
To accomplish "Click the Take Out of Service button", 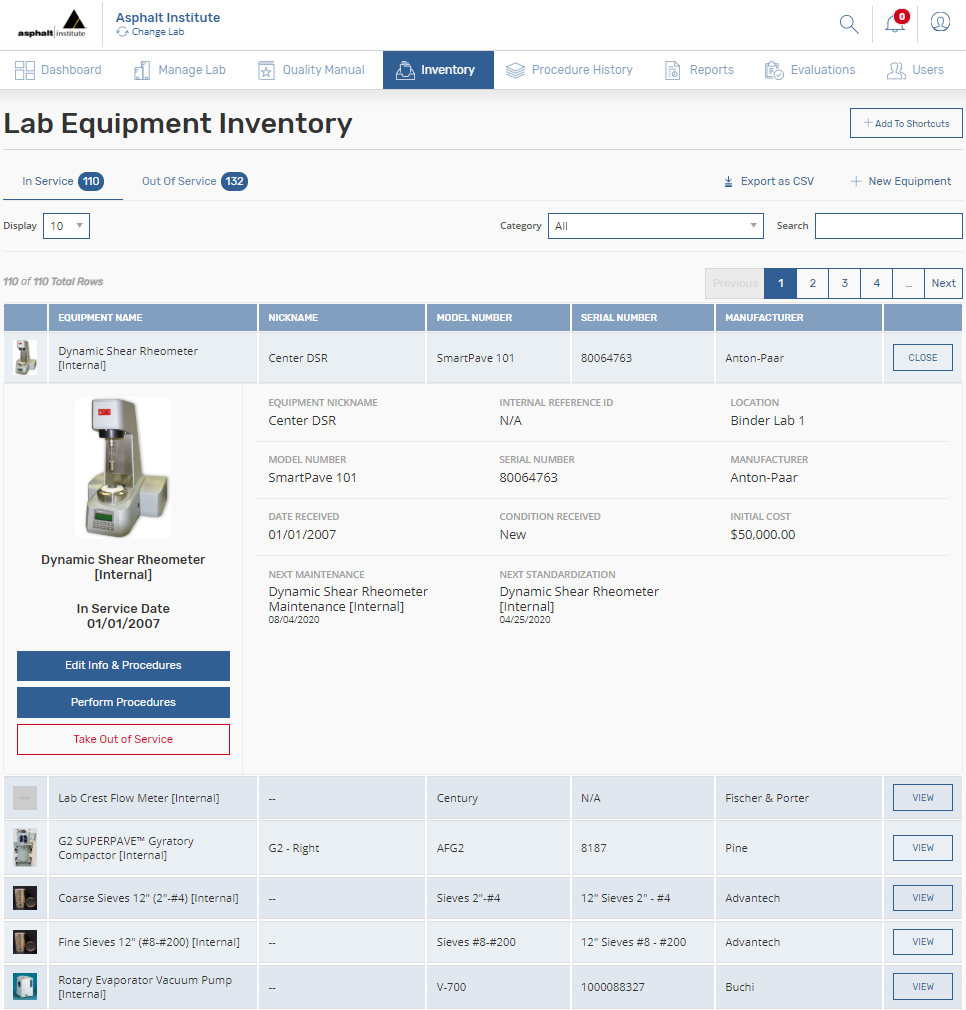I will pyautogui.click(x=123, y=739).
